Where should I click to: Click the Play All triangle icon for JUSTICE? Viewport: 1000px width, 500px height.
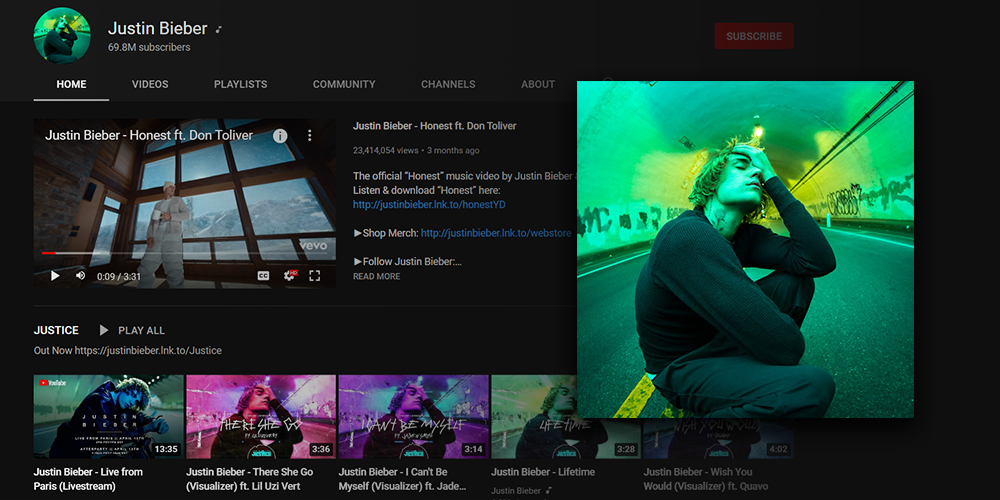(104, 330)
